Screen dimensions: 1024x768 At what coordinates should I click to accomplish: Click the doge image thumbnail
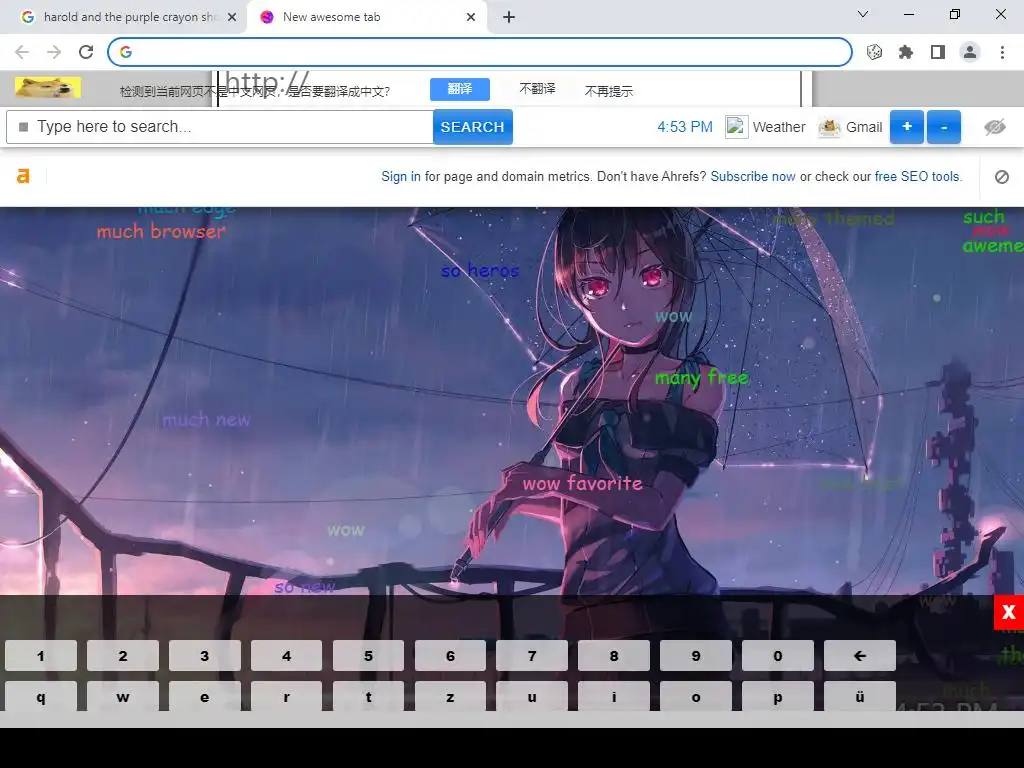click(48, 88)
